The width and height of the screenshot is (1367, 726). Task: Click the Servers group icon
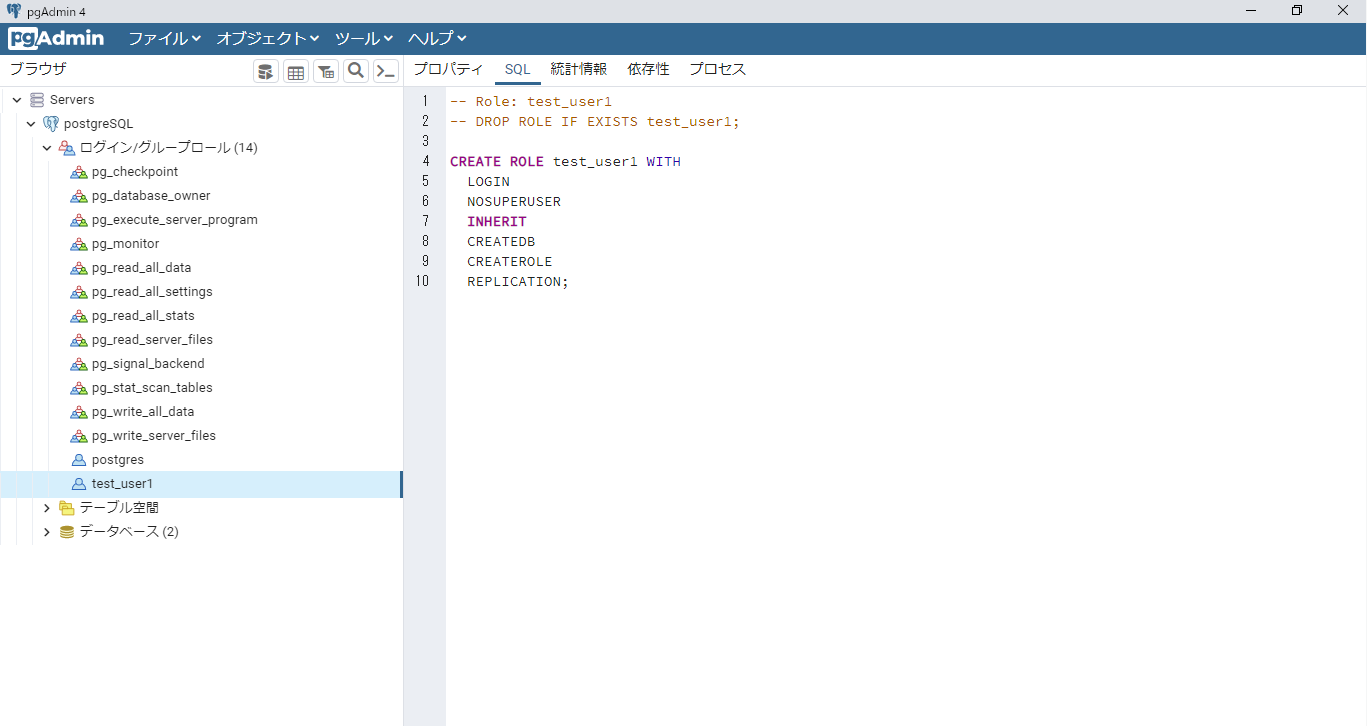pyautogui.click(x=37, y=100)
